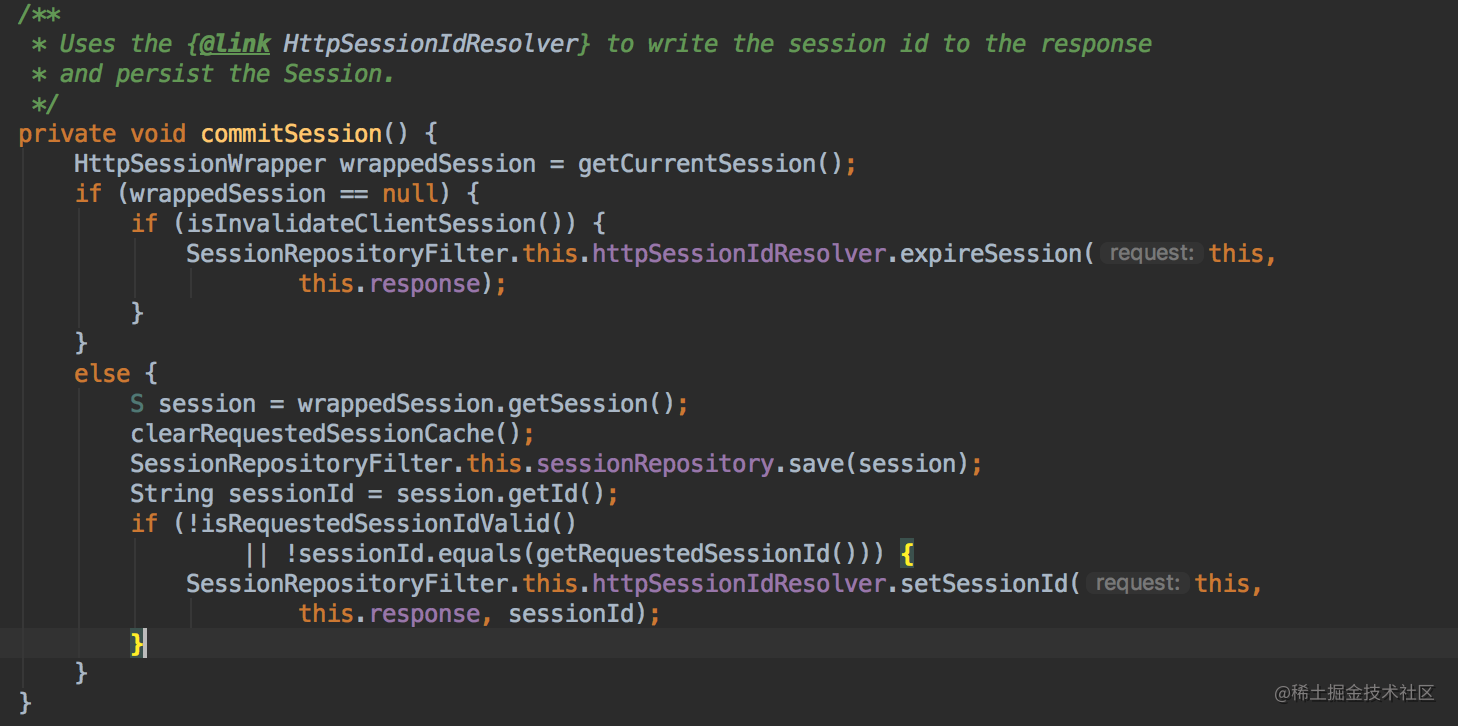
Task: Click the highlighted closing brace at caret line
Action: coord(137,644)
